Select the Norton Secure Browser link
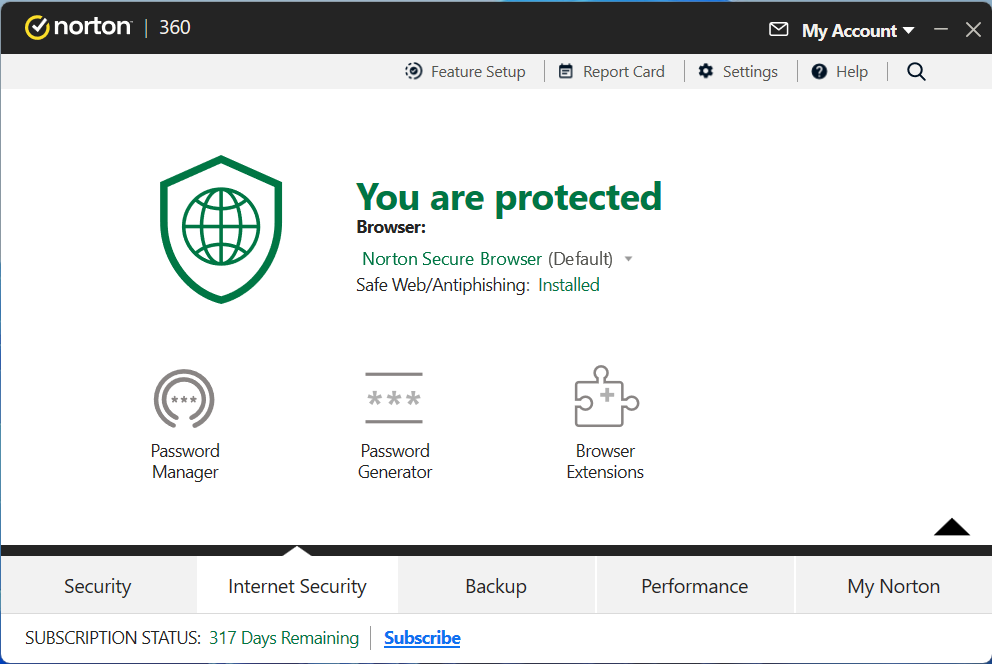This screenshot has width=992, height=664. [452, 259]
